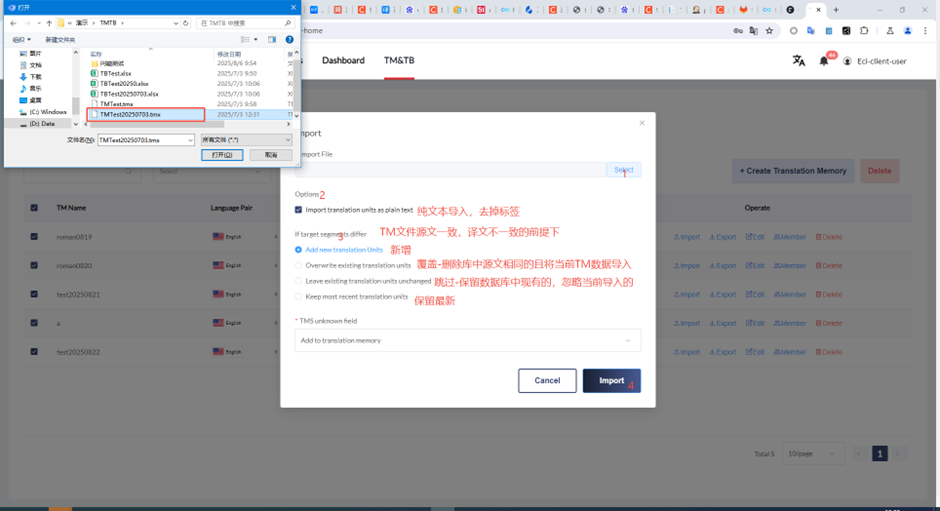
Task: Click the Select button for Import File
Action: pyautogui.click(x=623, y=171)
